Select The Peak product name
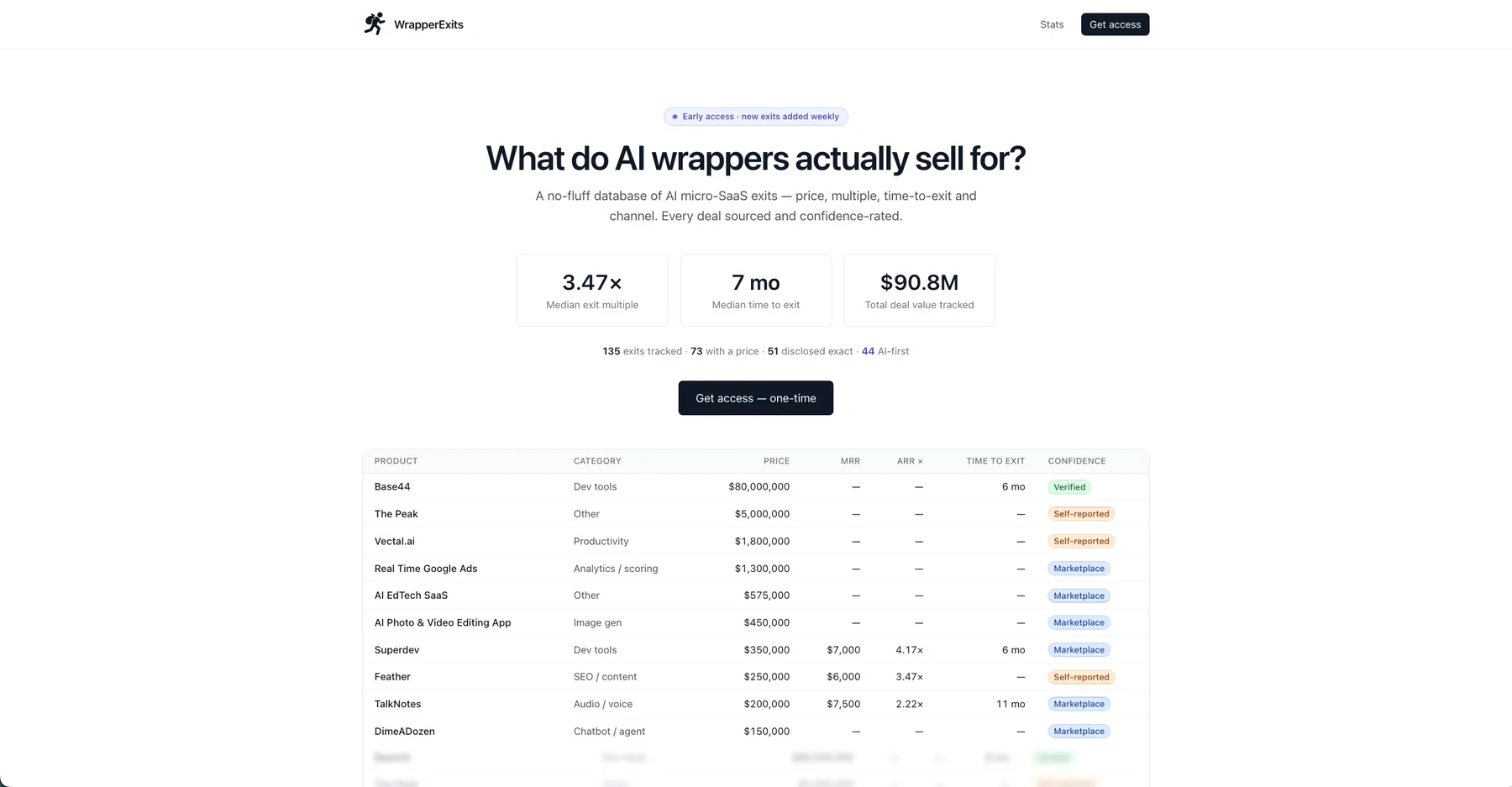The width and height of the screenshot is (1512, 787). (x=396, y=514)
